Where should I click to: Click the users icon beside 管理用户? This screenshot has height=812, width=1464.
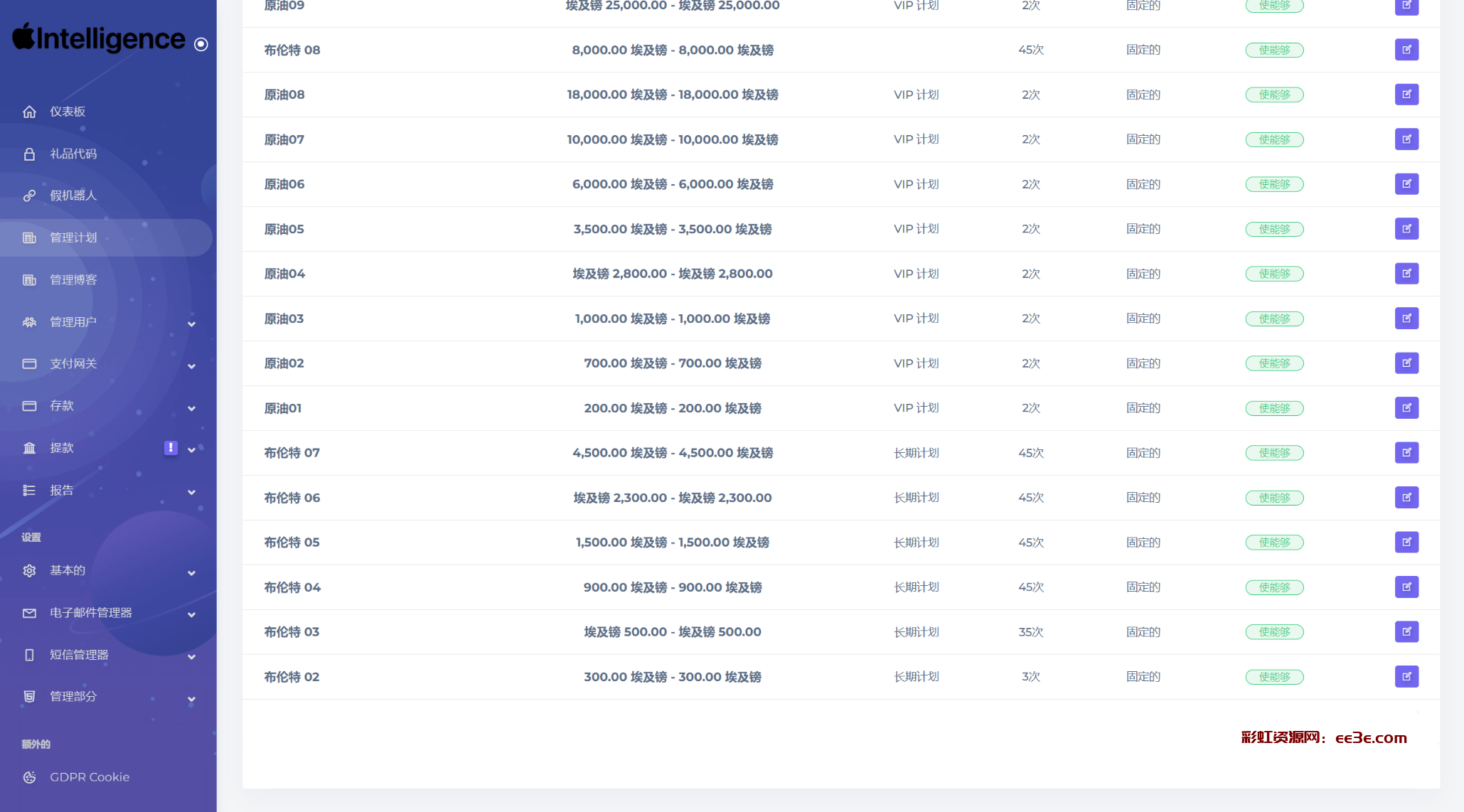29,322
